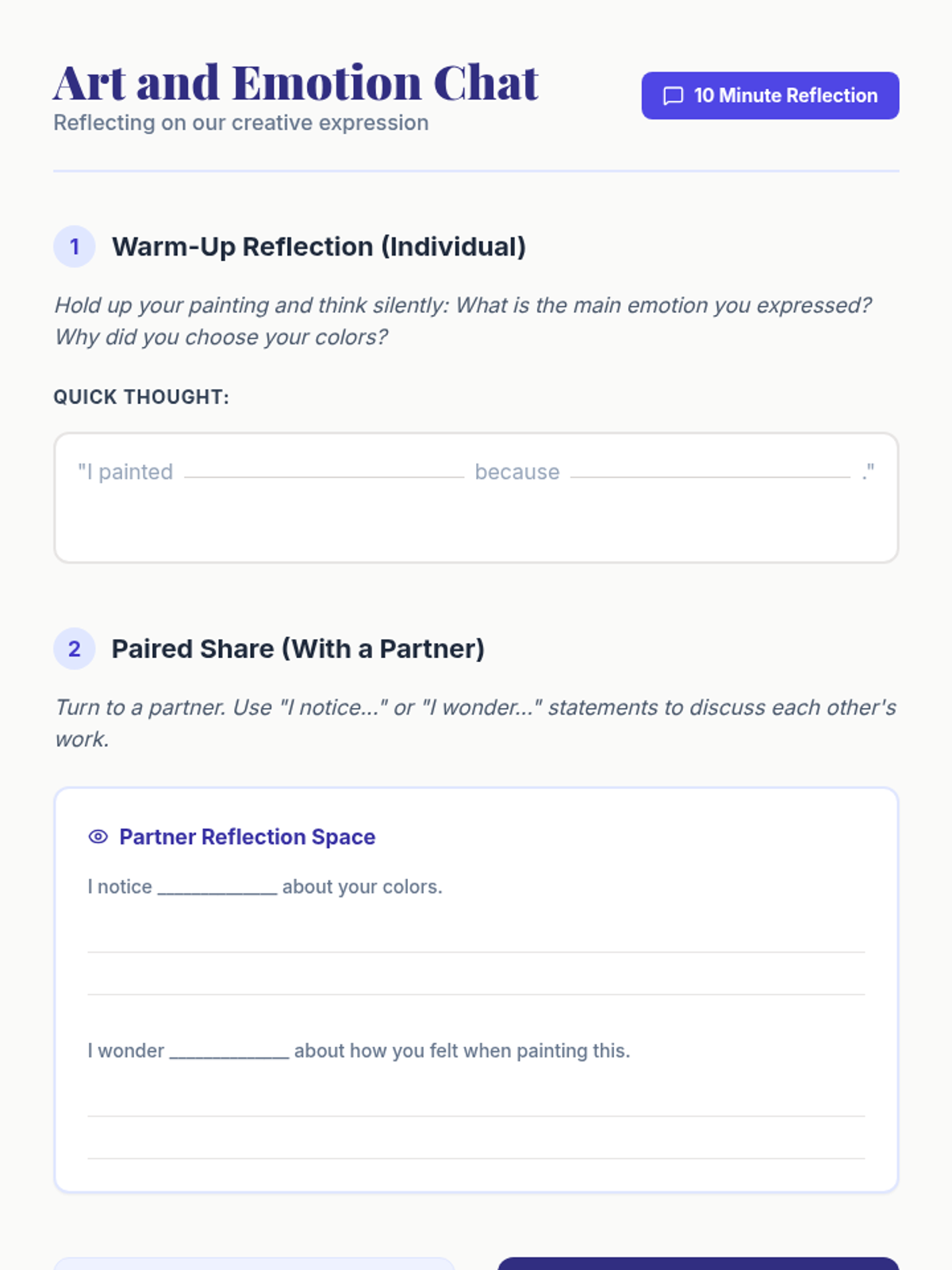Click first writing line under 'I wonder' prompt

[x=476, y=1116]
